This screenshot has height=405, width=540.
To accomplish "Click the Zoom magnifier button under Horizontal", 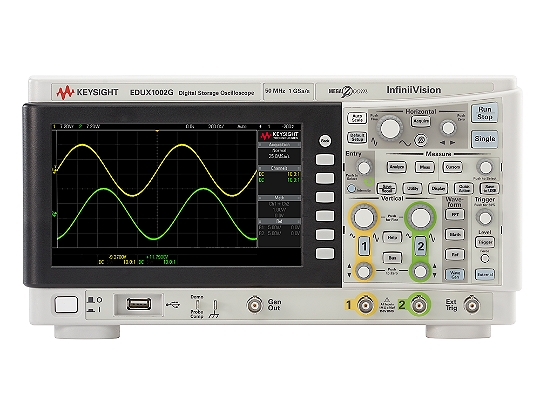I will (x=420, y=140).
